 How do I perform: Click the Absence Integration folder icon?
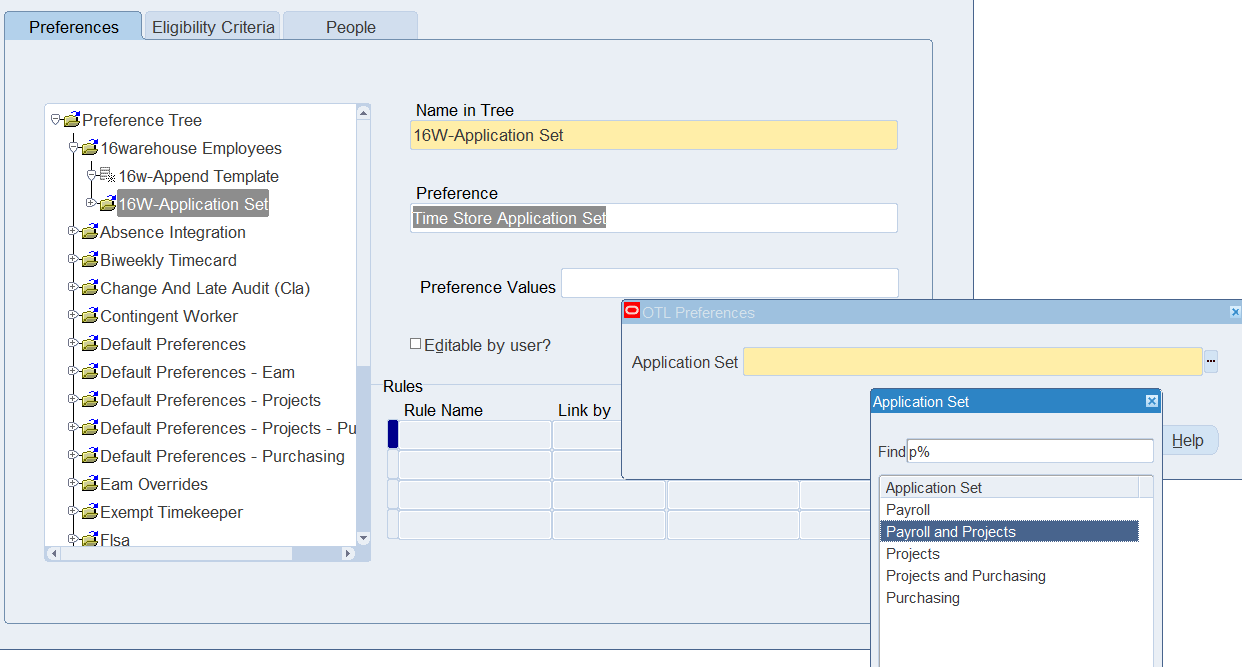tap(89, 232)
